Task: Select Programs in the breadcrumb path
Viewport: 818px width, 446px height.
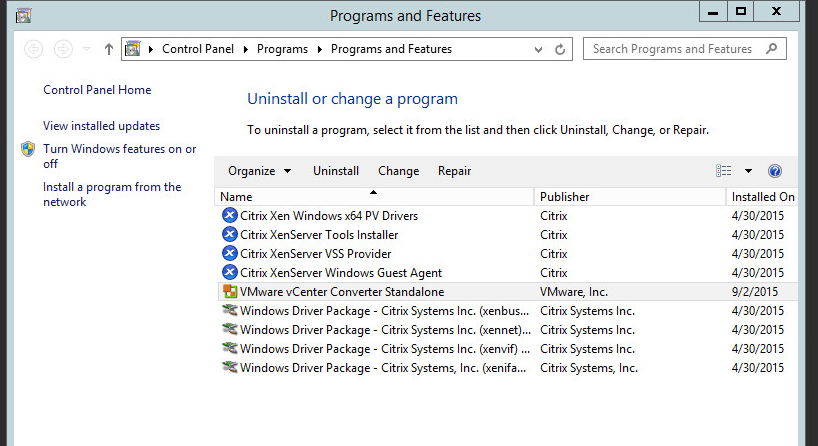Action: [x=282, y=49]
